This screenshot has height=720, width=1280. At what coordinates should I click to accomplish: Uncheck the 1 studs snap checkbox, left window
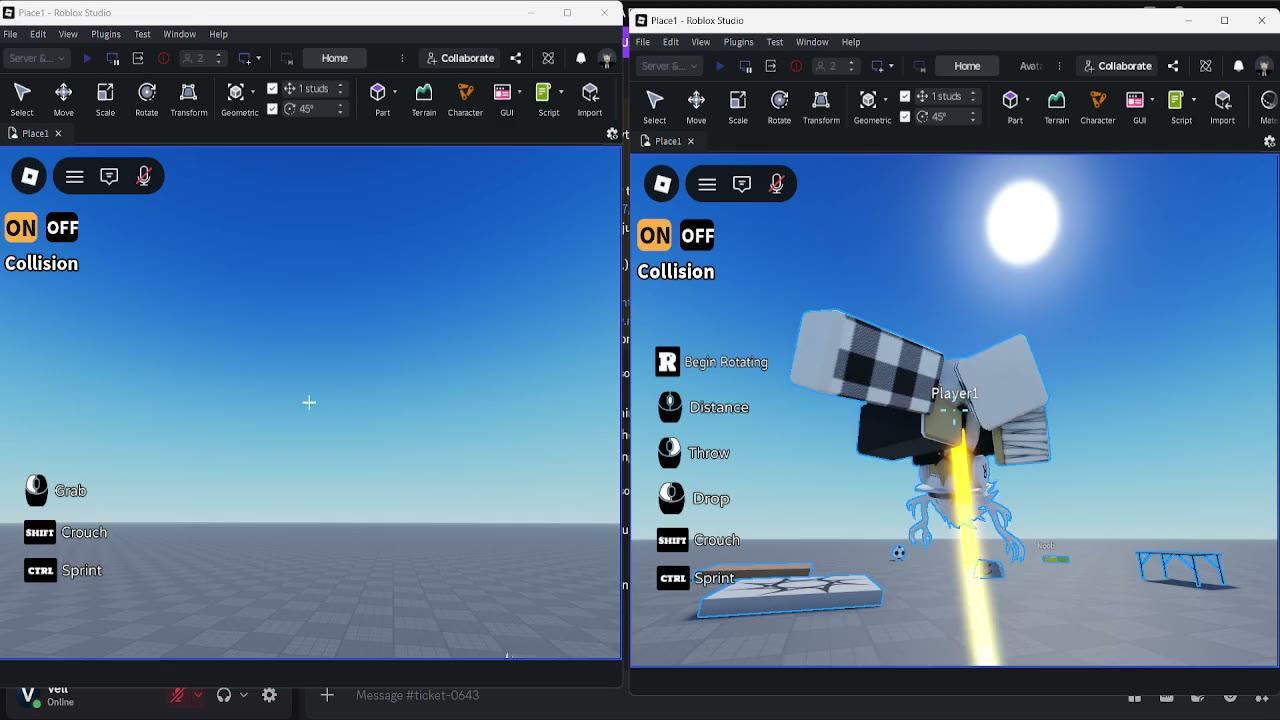[x=272, y=88]
